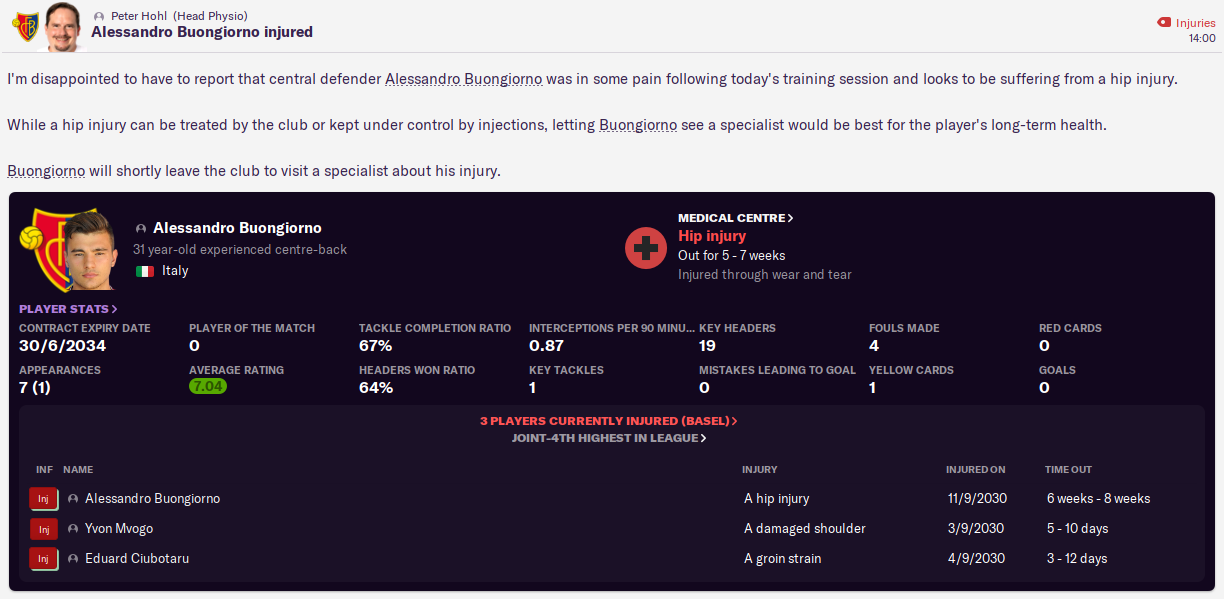Open the Medical Centre section
The height and width of the screenshot is (599, 1224).
[735, 218]
